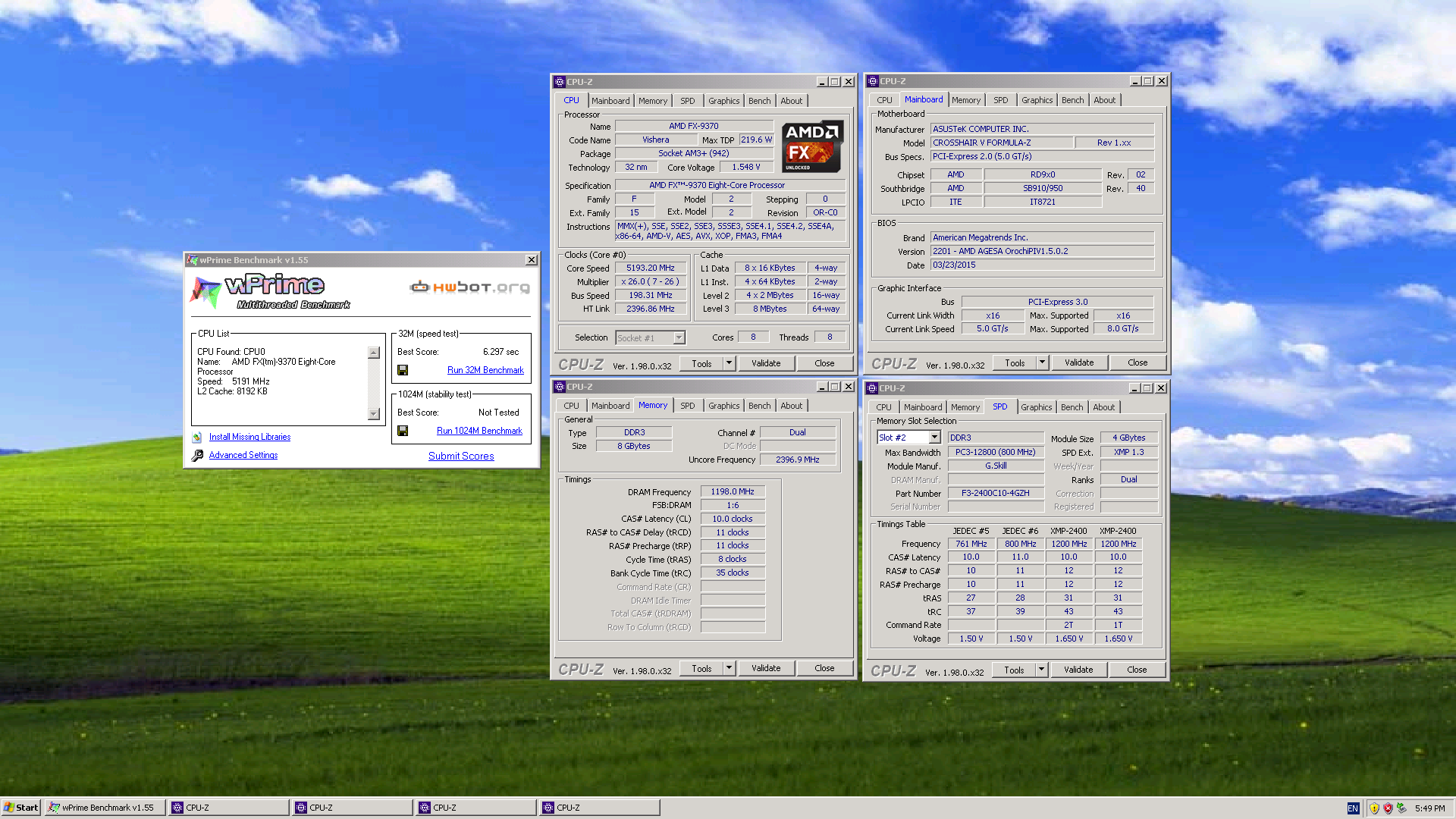The image size is (1456, 819).
Task: Click the Advanced Settings wrench icon
Action: coord(197,455)
